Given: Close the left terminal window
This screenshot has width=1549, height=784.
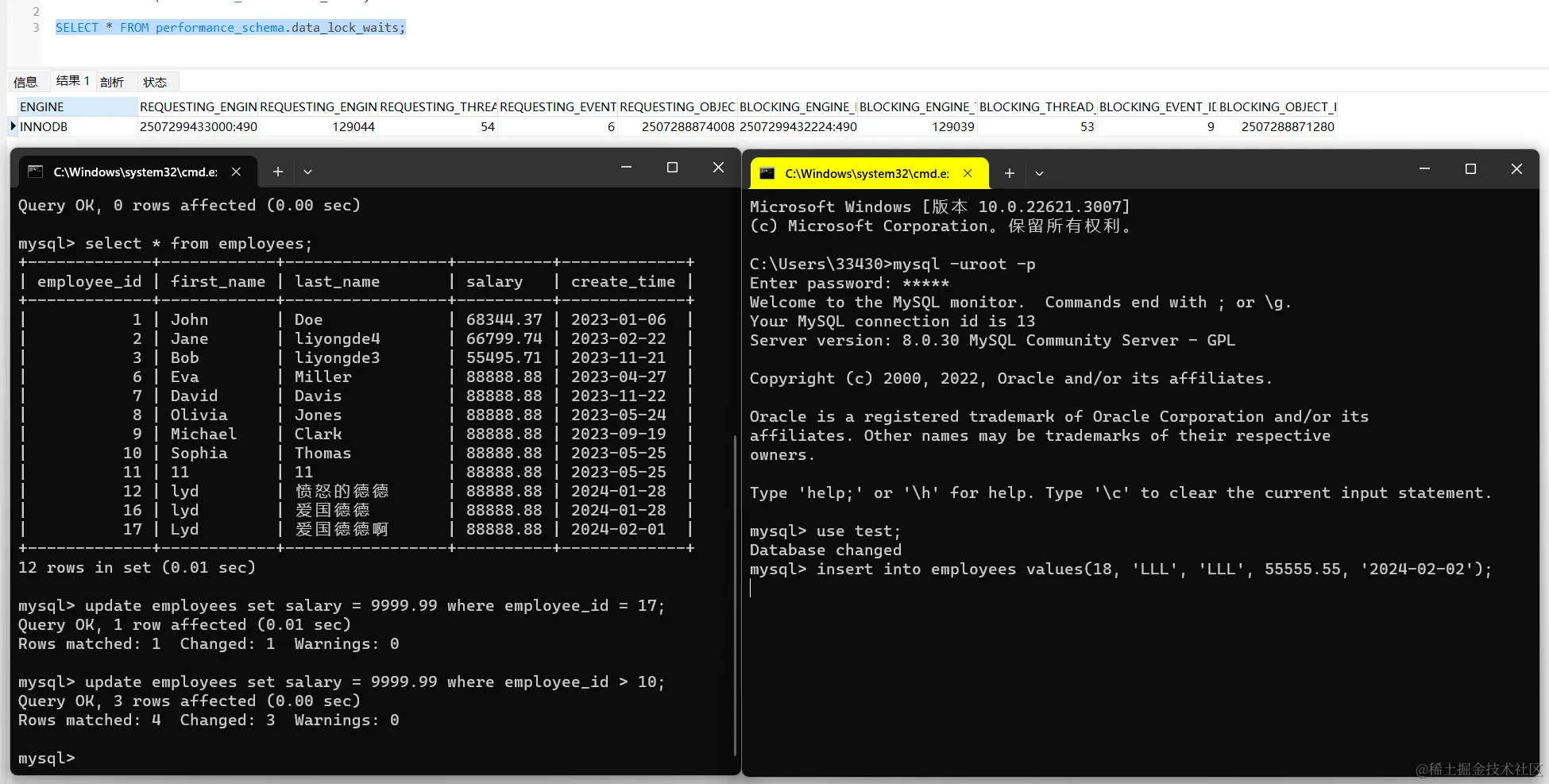Looking at the screenshot, I should point(718,168).
